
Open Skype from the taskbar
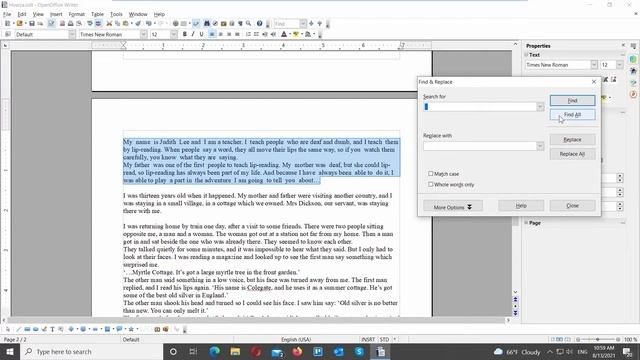point(359,351)
